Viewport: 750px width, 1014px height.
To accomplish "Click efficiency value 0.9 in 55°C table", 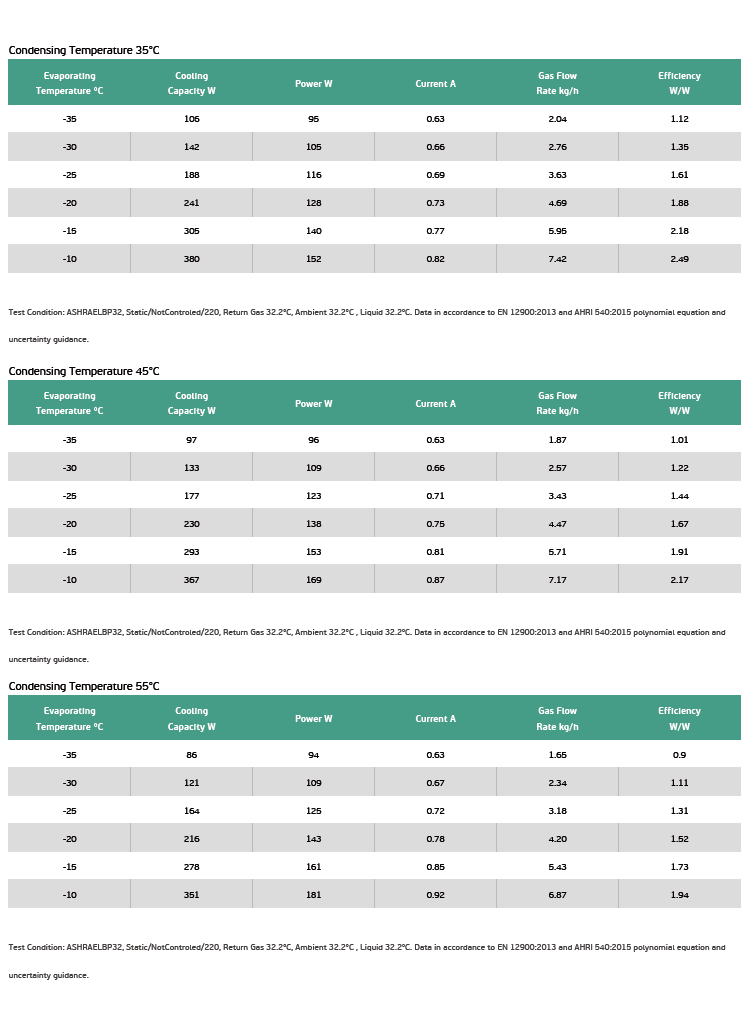I will coord(680,755).
